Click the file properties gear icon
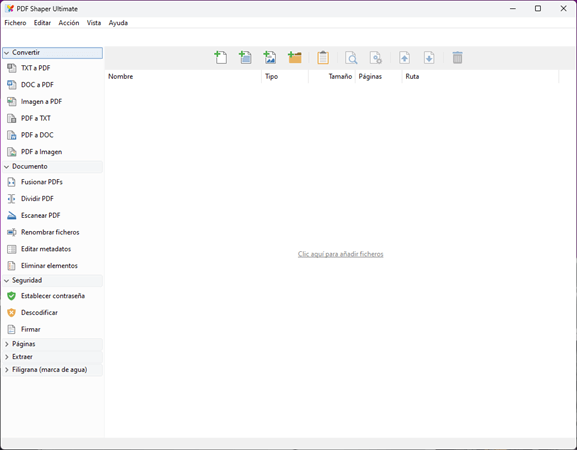This screenshot has width=577, height=450. pos(376,58)
